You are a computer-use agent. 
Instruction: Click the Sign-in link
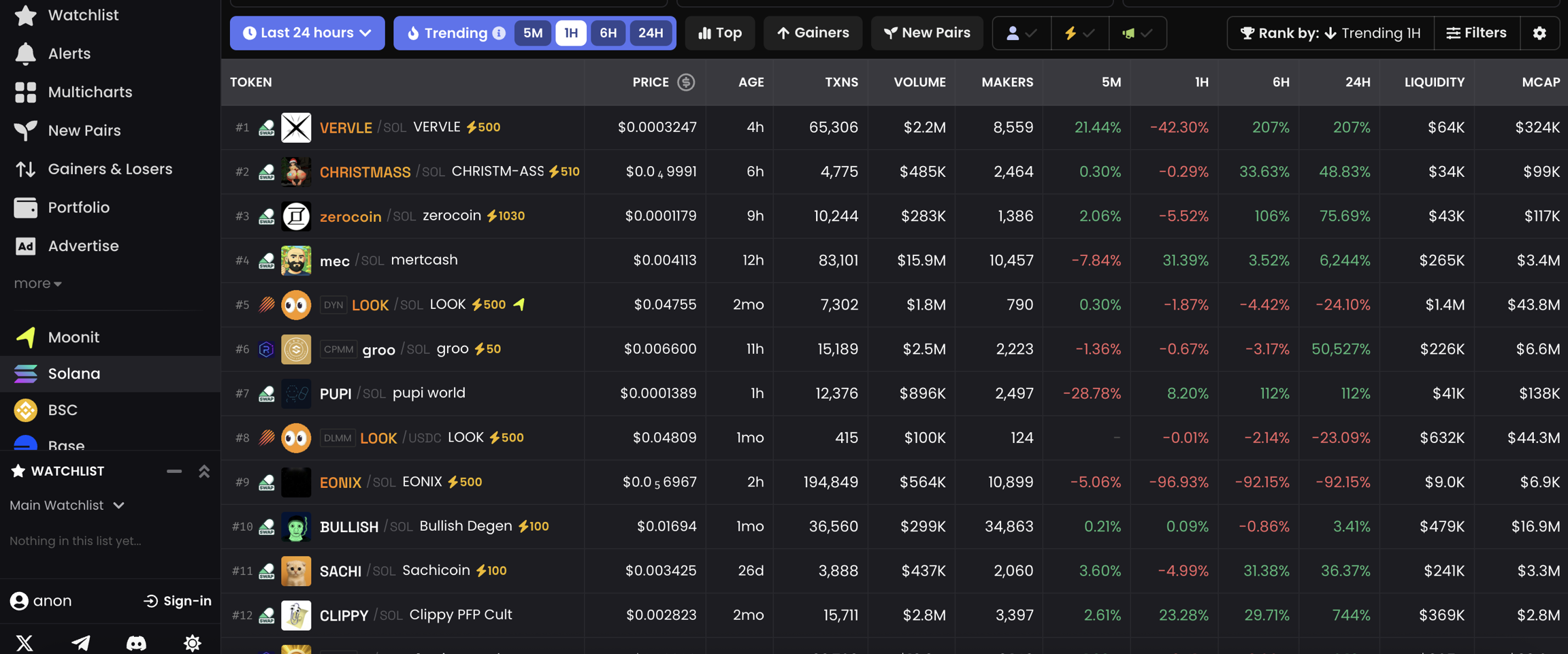point(178,601)
